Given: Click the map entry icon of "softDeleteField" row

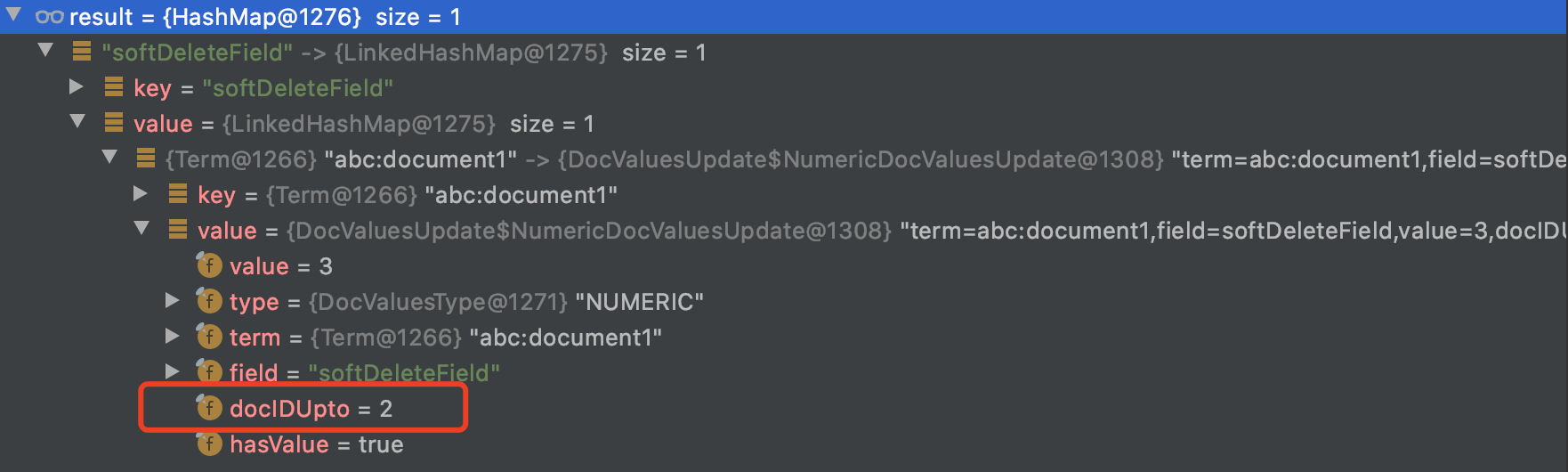Looking at the screenshot, I should (82, 52).
